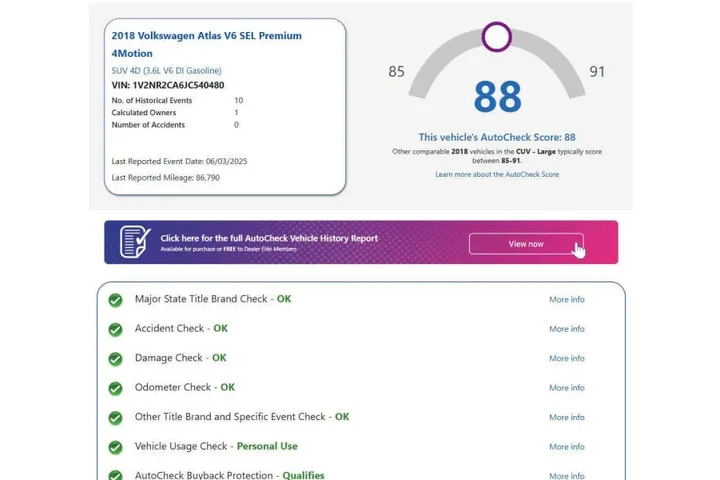
Task: Click the gauge maximum value 91
Action: click(x=597, y=72)
